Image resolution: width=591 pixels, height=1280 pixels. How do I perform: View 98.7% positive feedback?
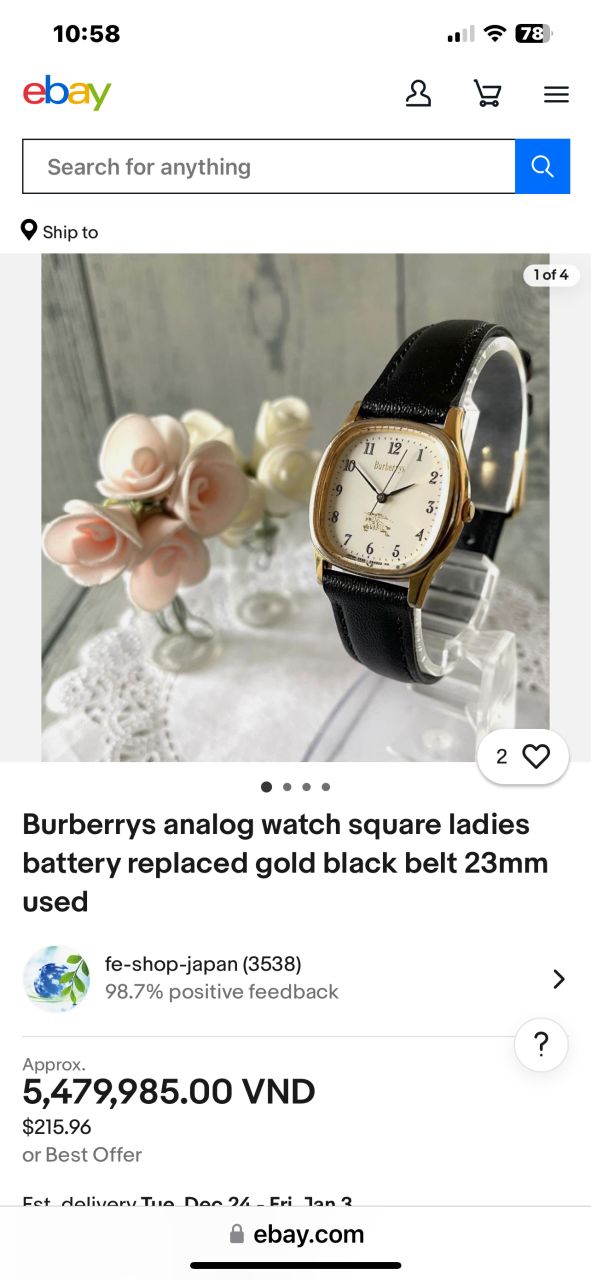click(x=222, y=992)
